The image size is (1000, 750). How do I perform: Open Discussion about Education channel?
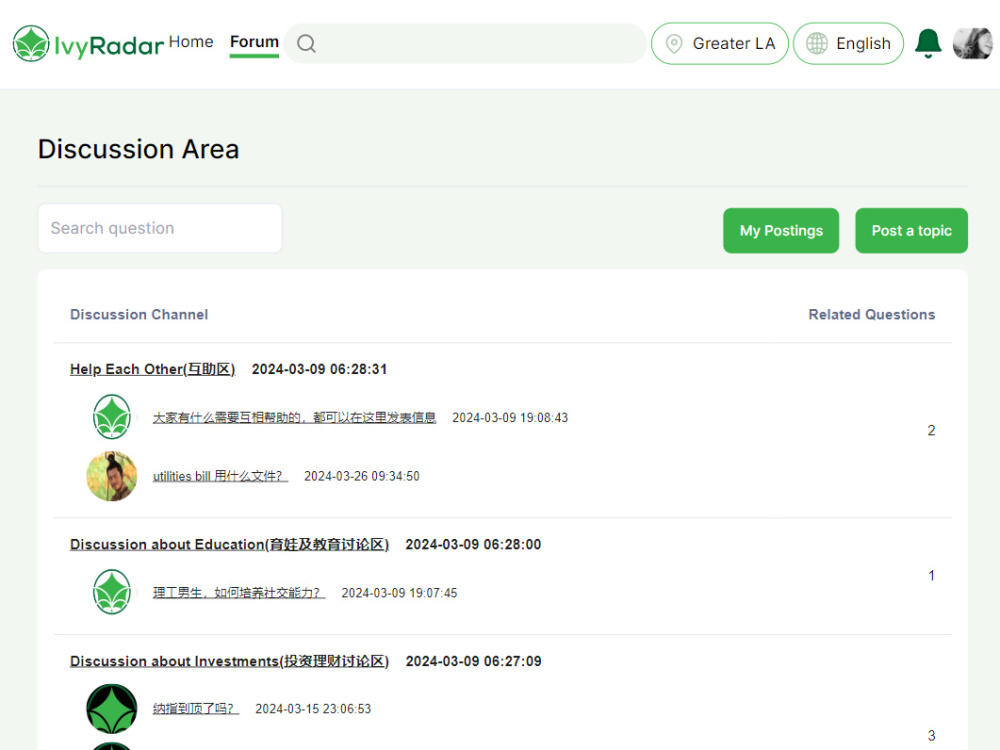point(229,545)
